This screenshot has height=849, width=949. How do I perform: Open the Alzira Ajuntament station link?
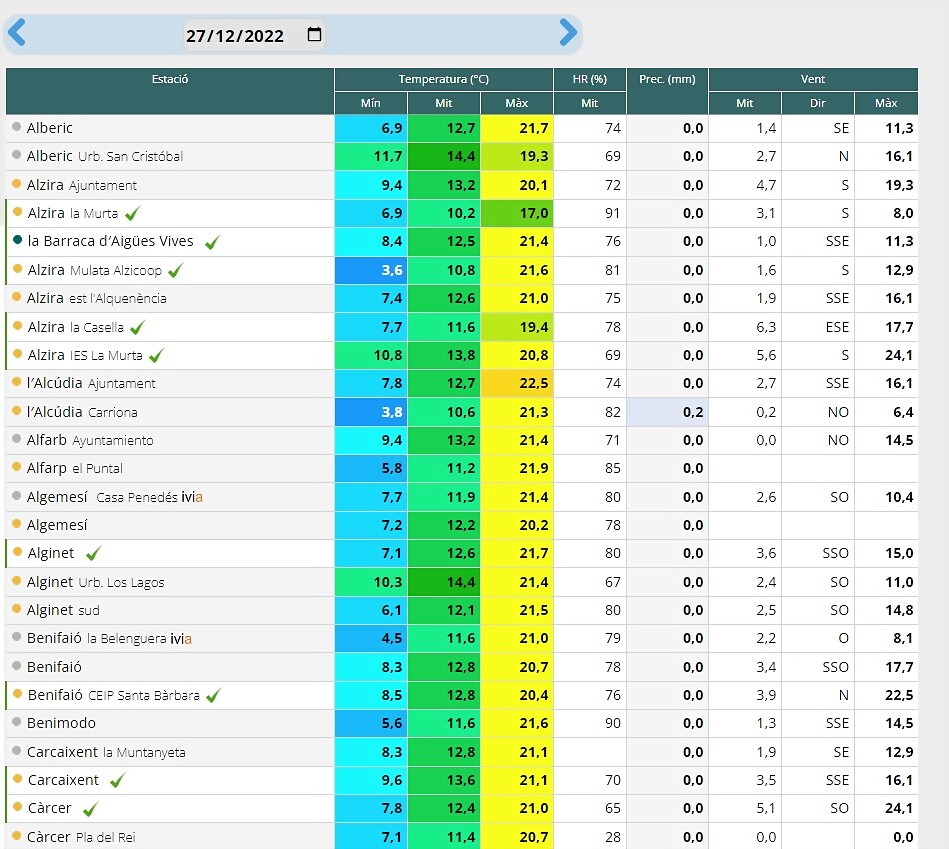point(82,185)
